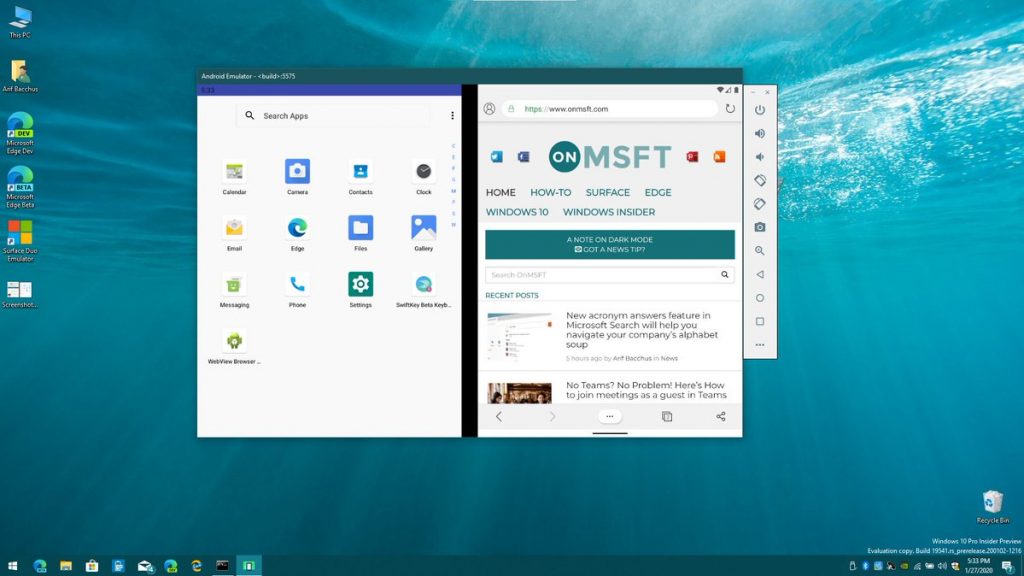Open the EDGE section
The height and width of the screenshot is (576, 1024).
click(658, 193)
